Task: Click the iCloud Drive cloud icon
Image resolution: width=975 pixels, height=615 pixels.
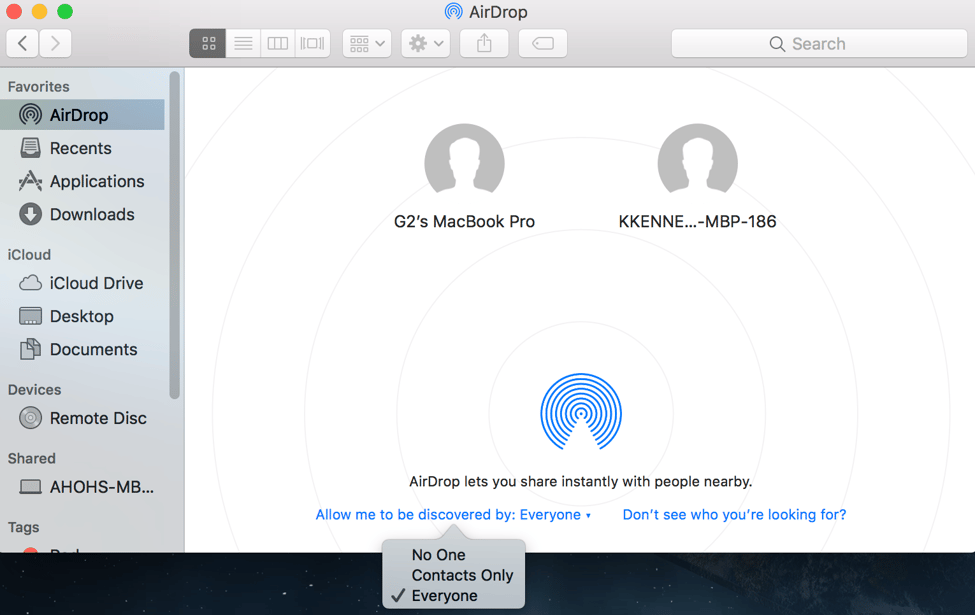Action: 30,283
